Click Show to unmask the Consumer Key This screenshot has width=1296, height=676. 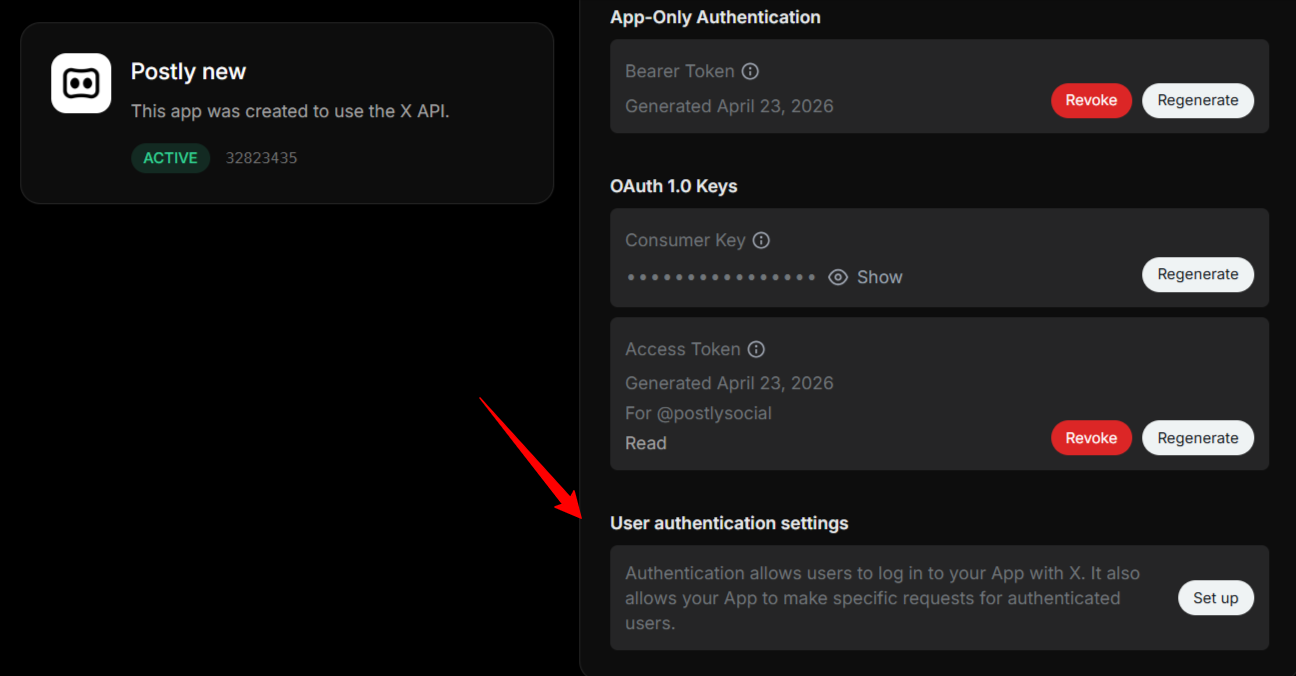click(x=879, y=277)
